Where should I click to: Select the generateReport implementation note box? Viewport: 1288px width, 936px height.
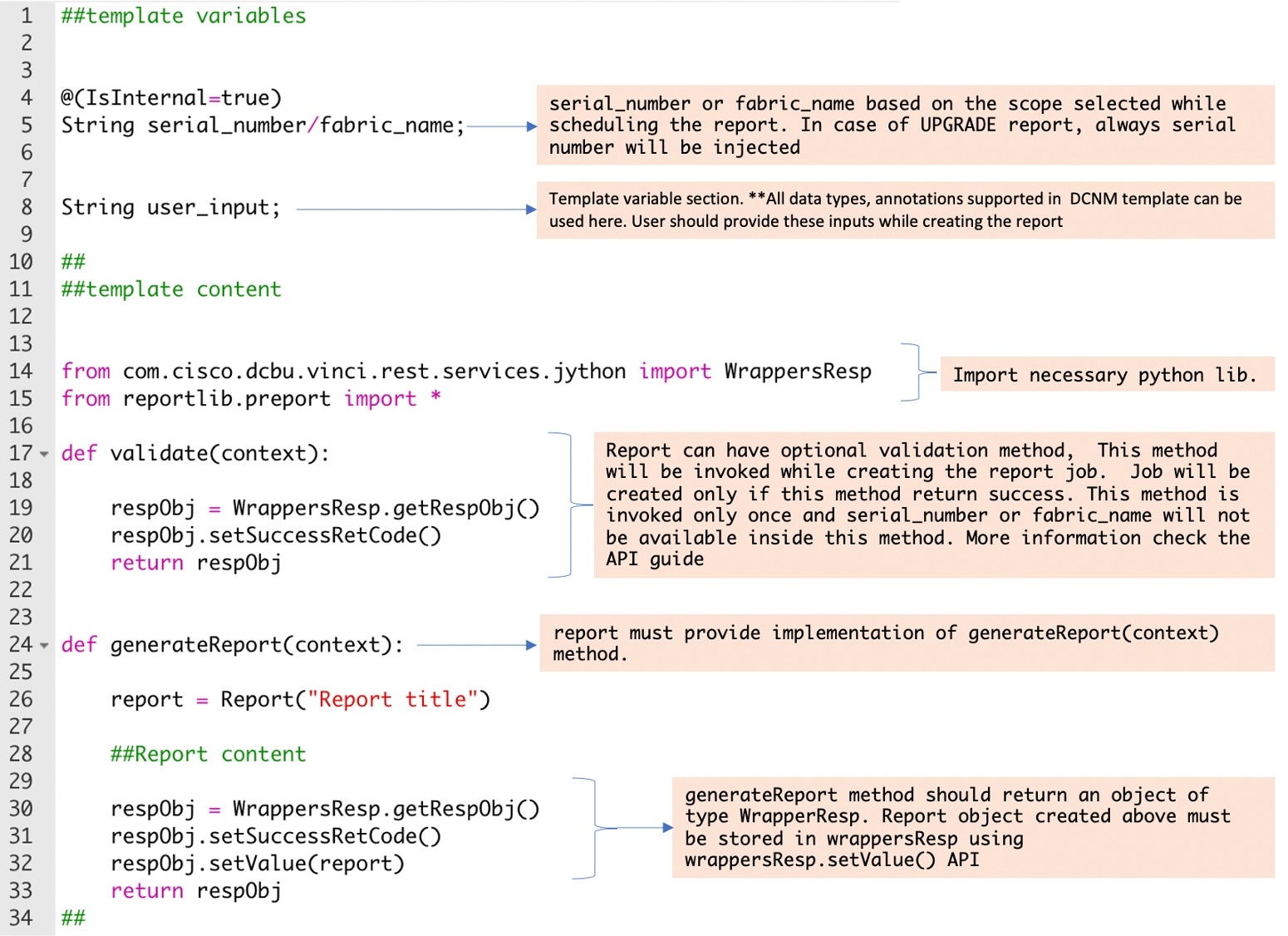tap(906, 643)
